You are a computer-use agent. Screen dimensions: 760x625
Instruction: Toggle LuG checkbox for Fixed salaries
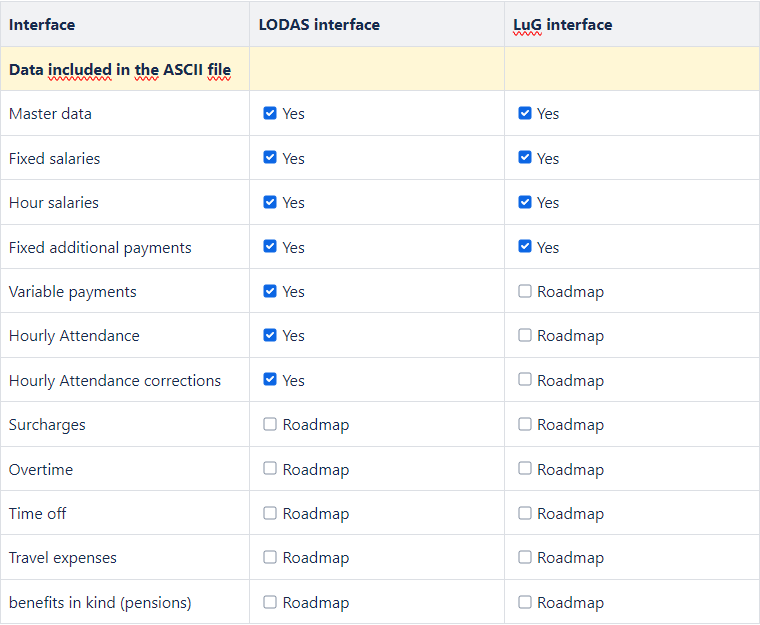click(524, 157)
